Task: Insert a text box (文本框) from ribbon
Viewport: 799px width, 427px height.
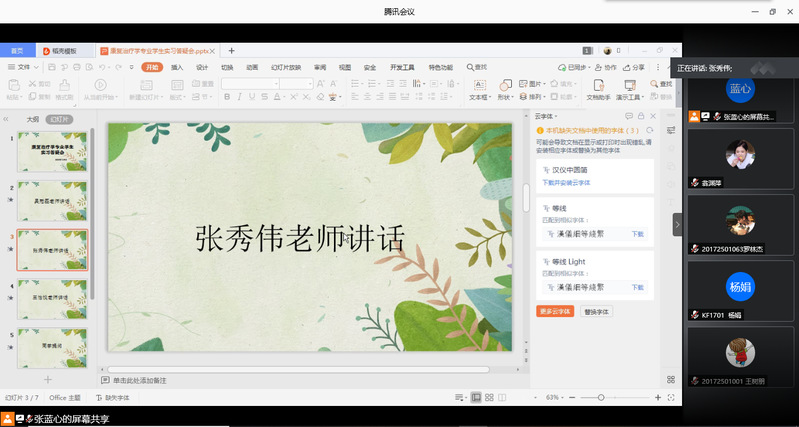Action: pos(479,86)
